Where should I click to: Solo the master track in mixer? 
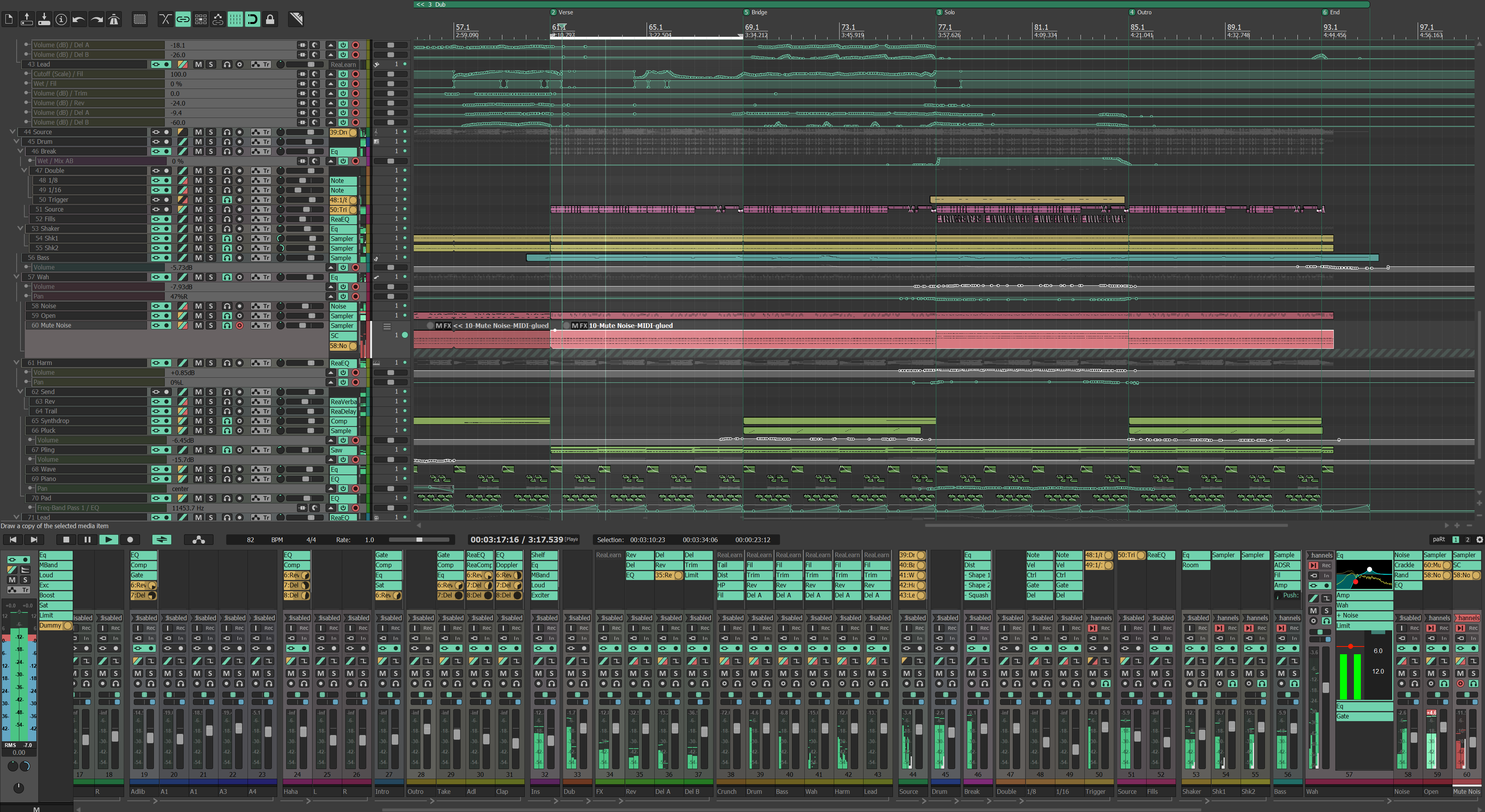pyautogui.click(x=25, y=580)
